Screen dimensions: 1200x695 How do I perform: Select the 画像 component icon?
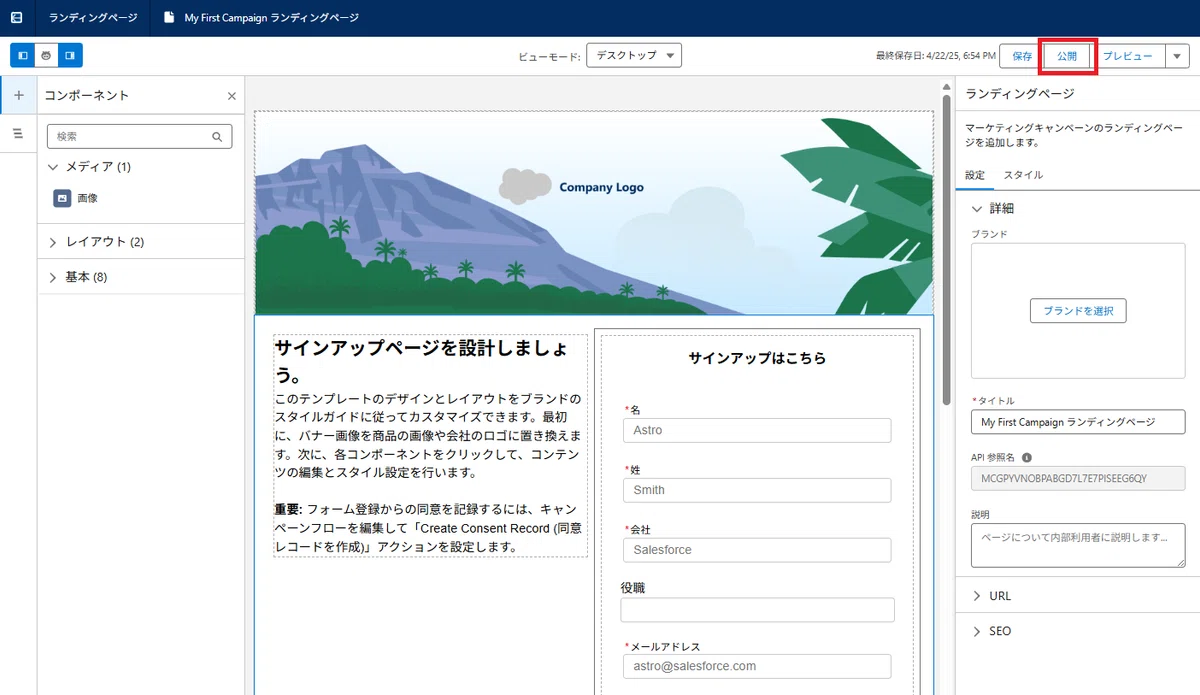62,198
